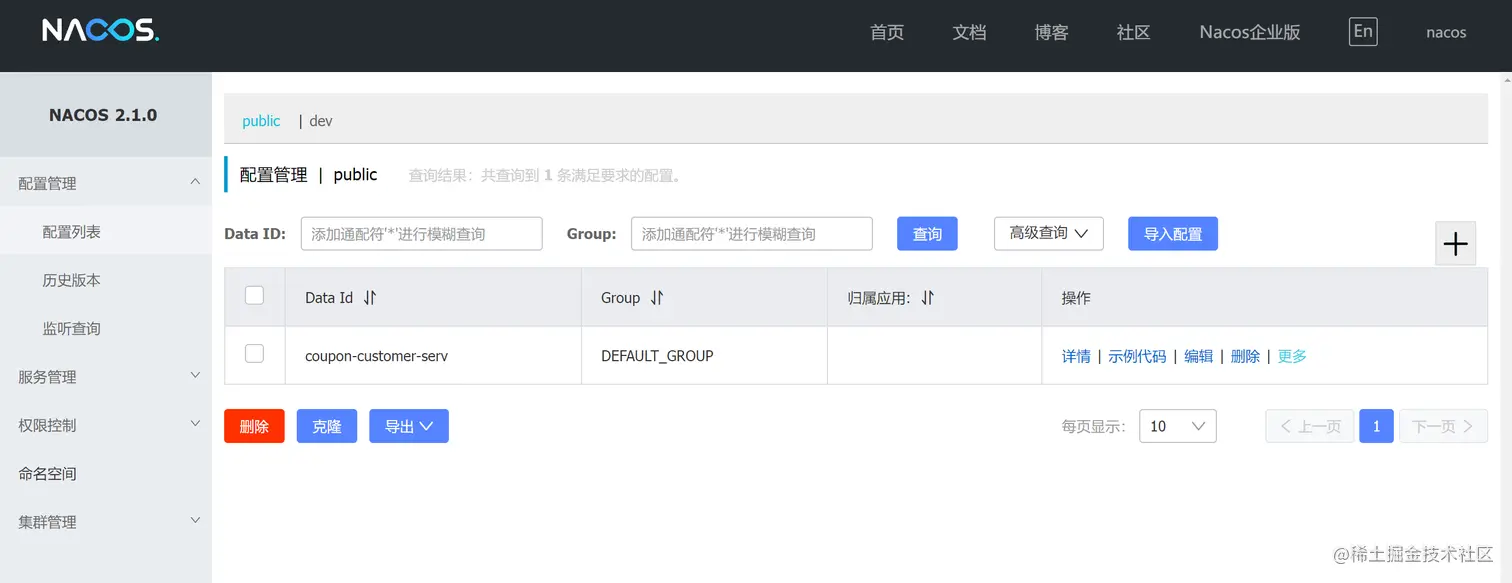The height and width of the screenshot is (583, 1512).
Task: Toggle the select-all header checkbox
Action: point(254,295)
